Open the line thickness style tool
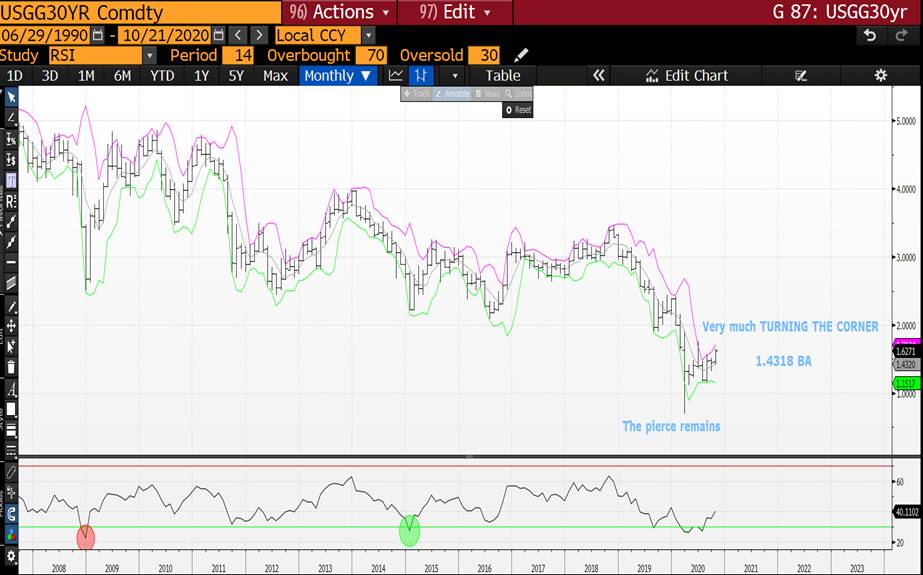923x575 pixels. point(11,430)
